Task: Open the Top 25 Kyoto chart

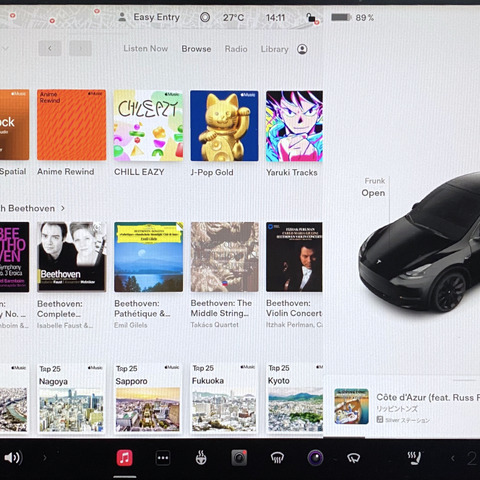Action: point(295,398)
